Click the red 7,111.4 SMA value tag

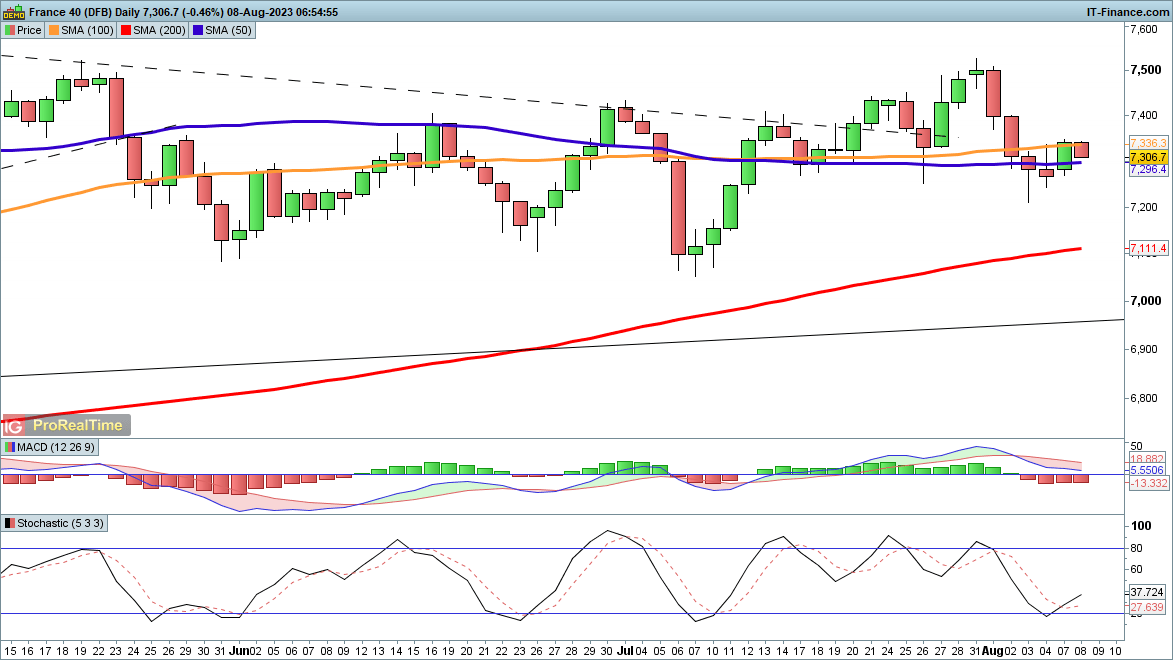tap(1148, 248)
